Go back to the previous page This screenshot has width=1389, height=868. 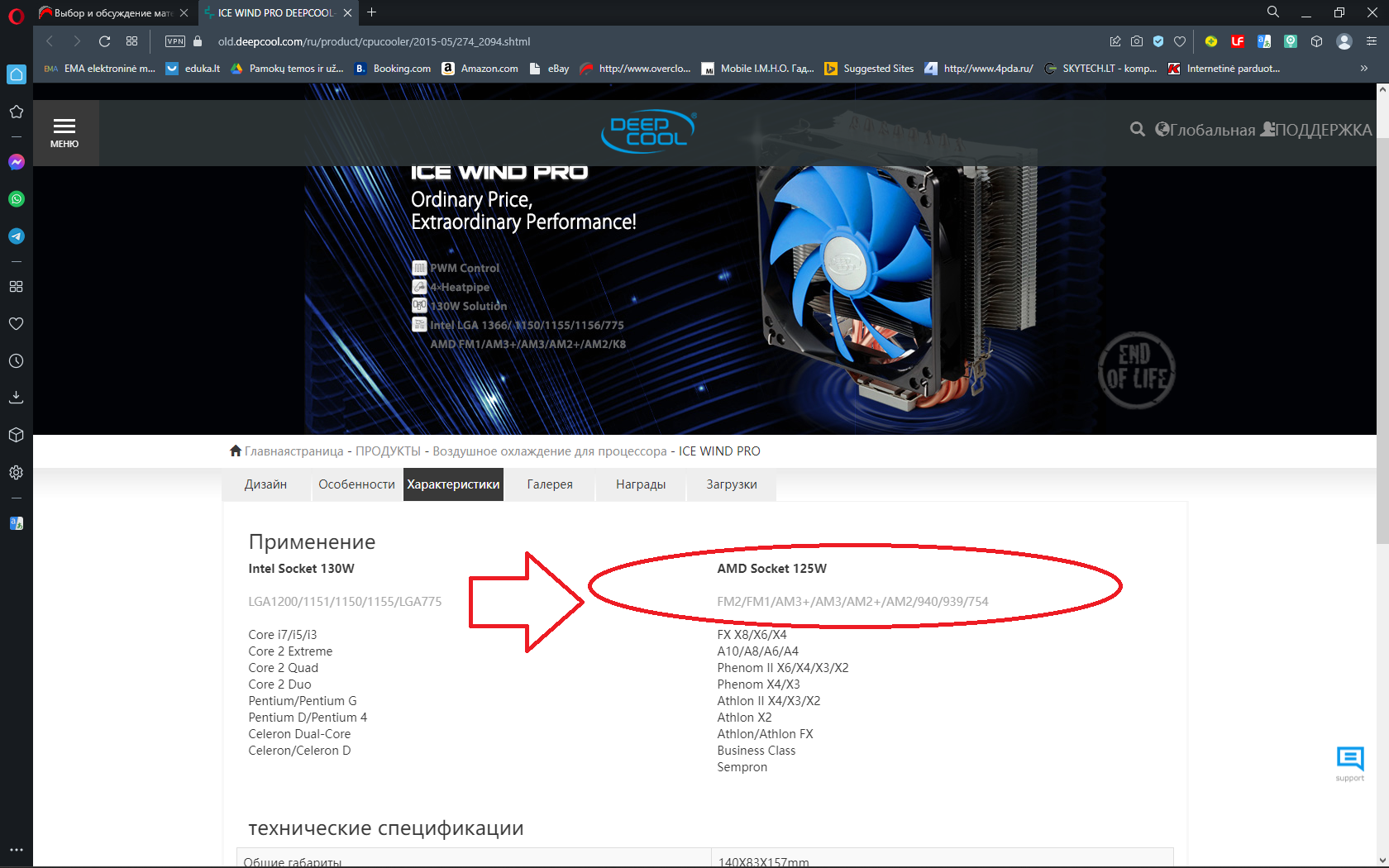[50, 41]
